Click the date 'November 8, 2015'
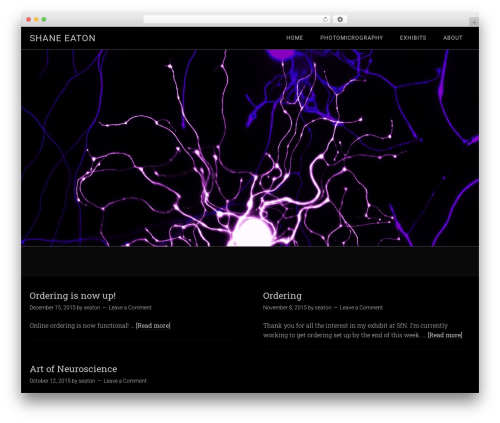Viewport: 500px width, 423px height. point(284,308)
